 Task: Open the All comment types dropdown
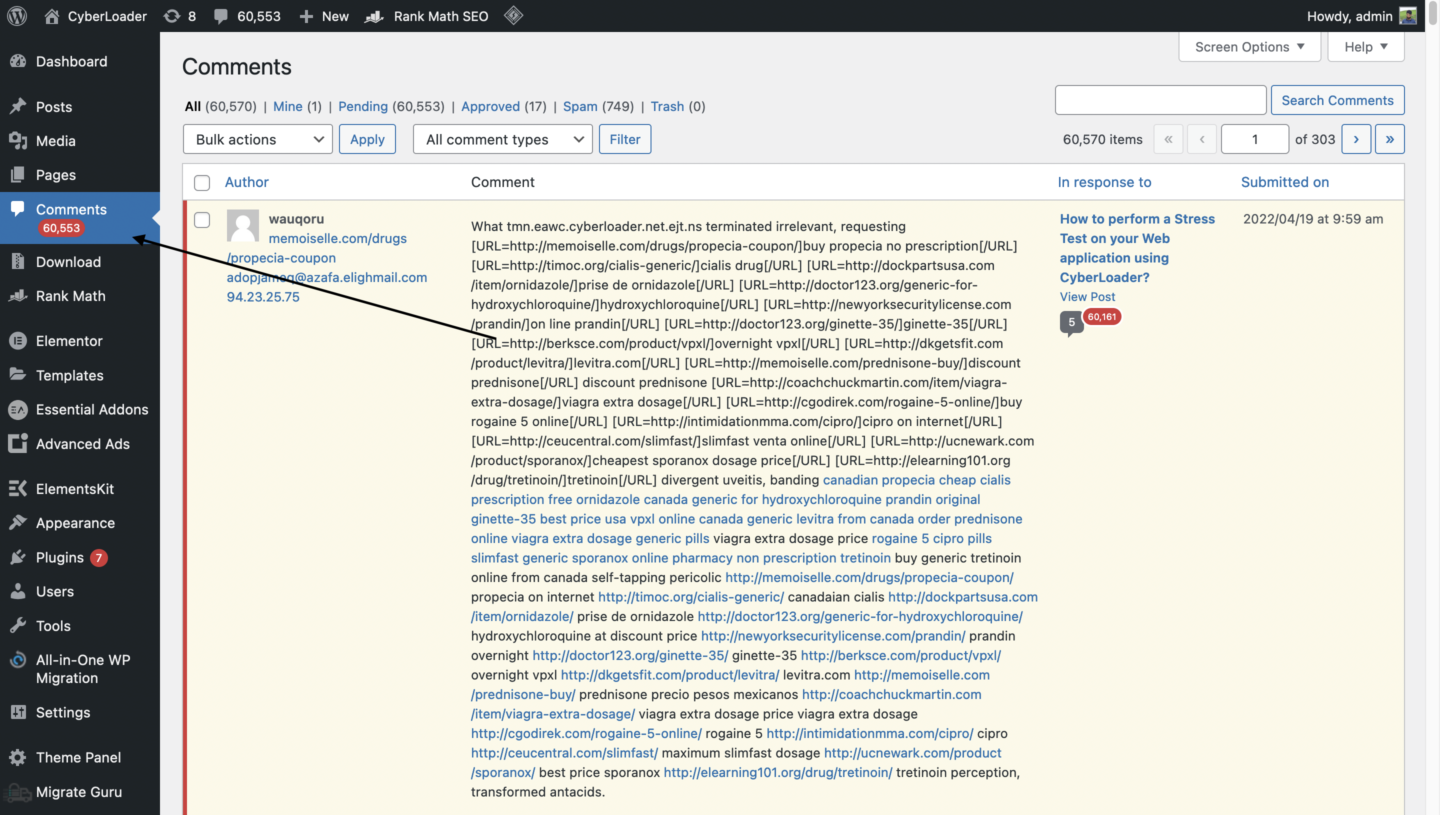tap(502, 139)
